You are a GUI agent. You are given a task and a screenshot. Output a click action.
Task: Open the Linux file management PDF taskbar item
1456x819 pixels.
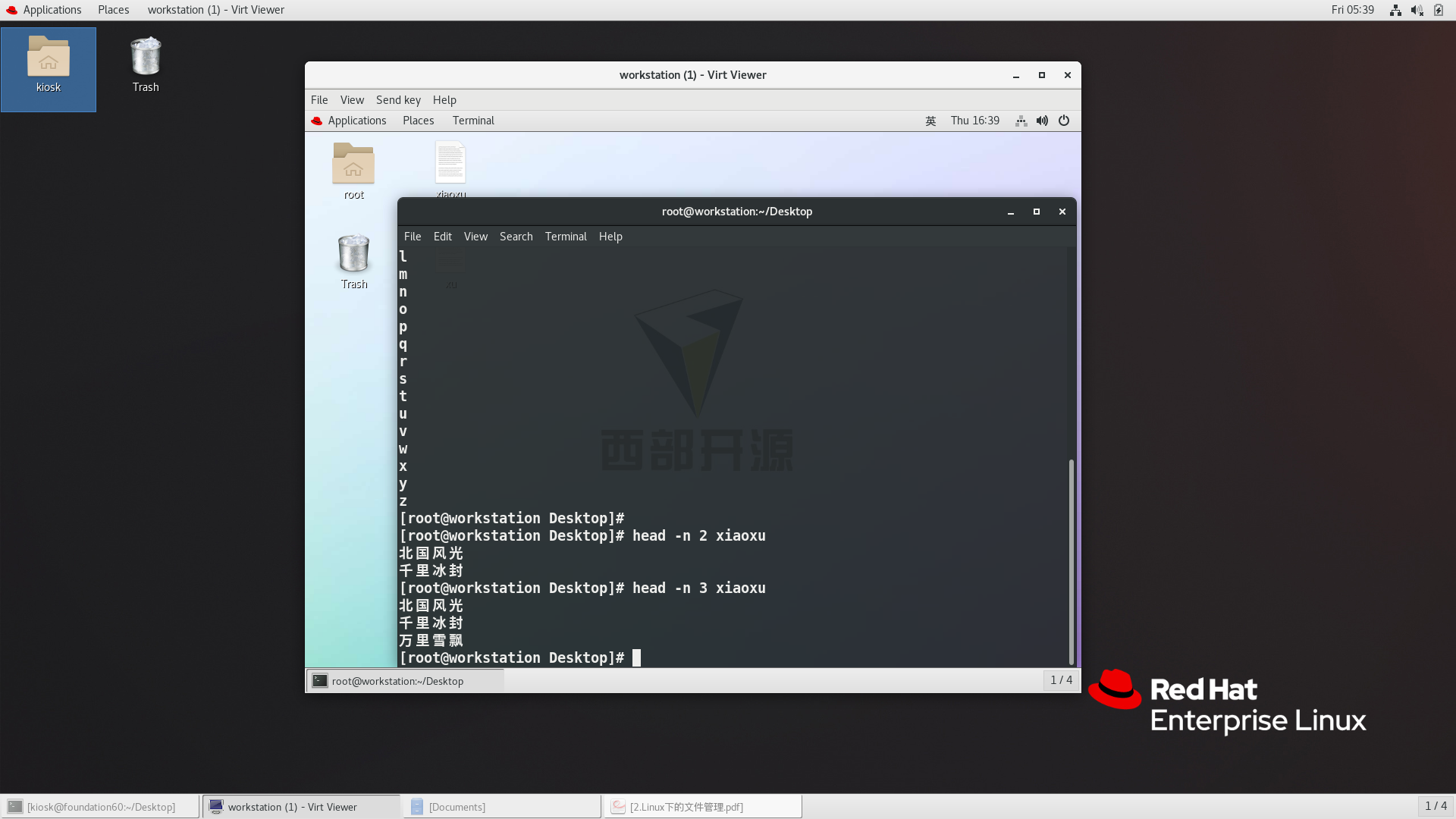point(702,807)
